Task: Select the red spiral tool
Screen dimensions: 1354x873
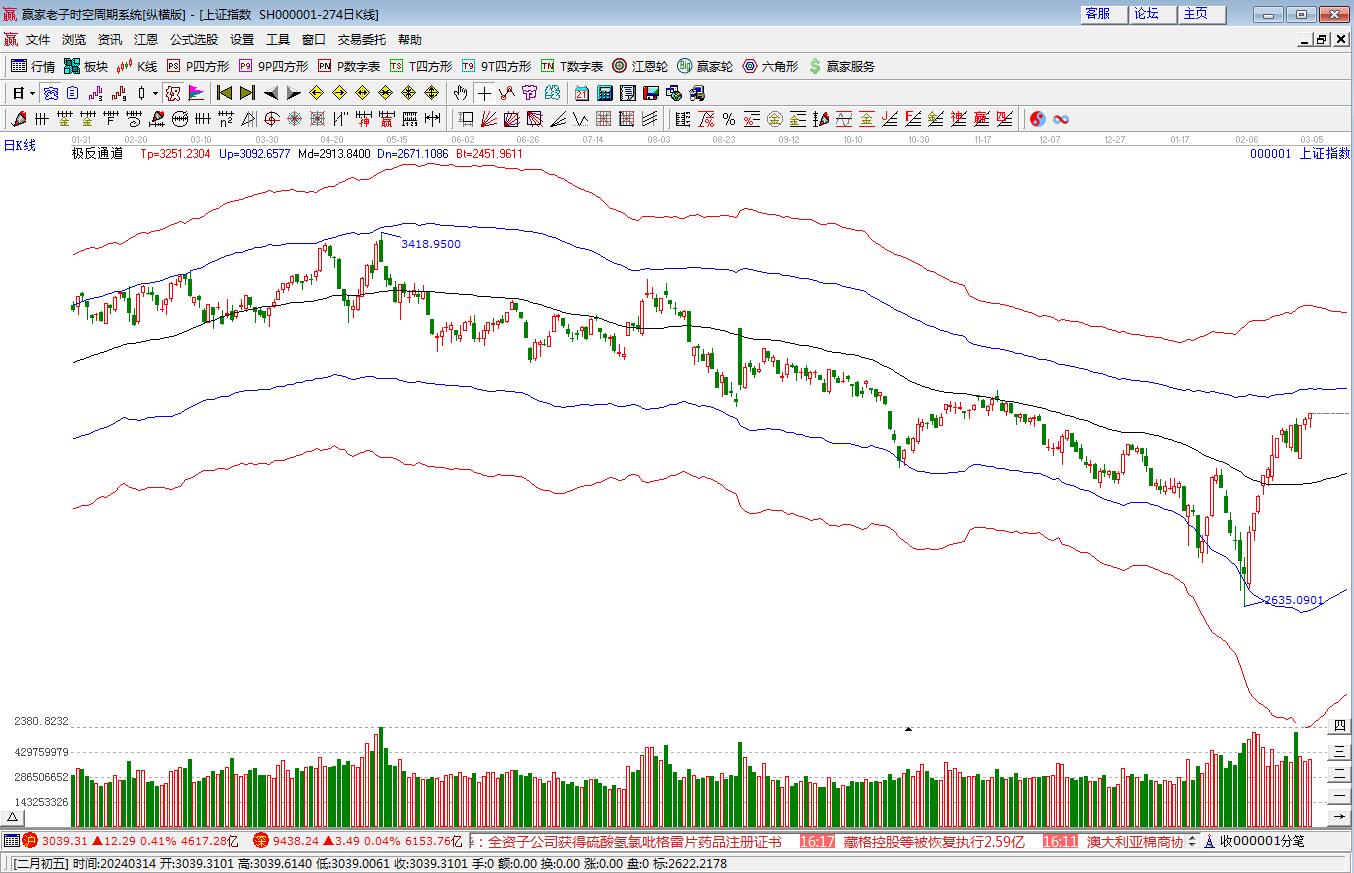Action: pos(272,119)
